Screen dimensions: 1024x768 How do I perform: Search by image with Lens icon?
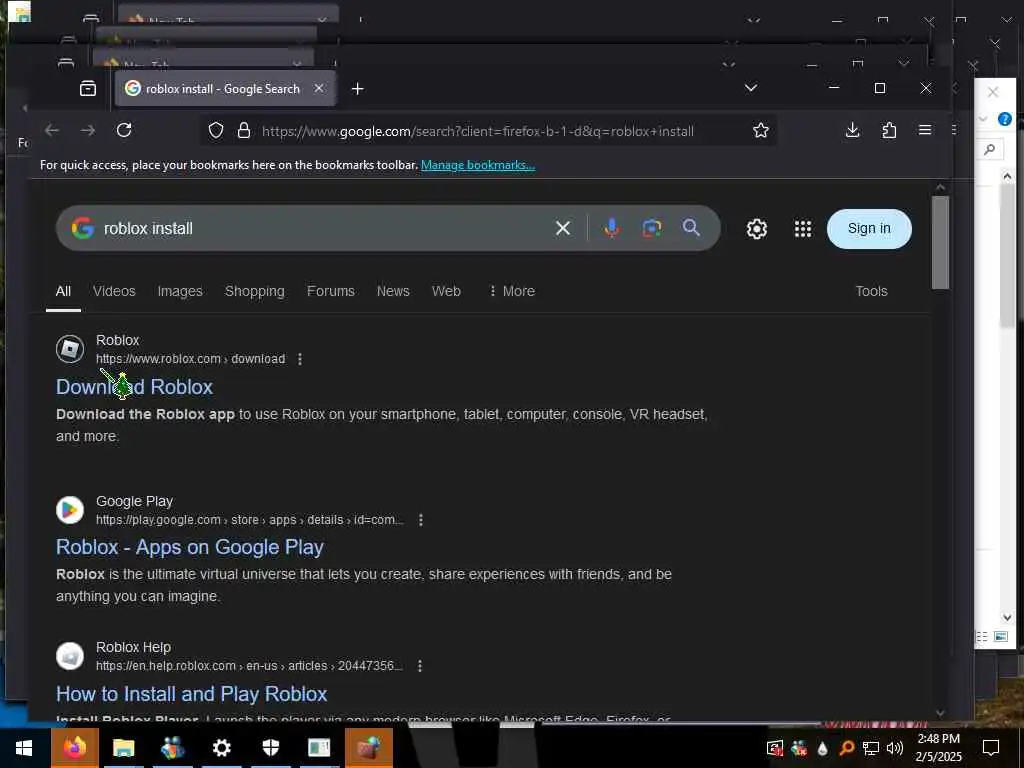point(651,228)
